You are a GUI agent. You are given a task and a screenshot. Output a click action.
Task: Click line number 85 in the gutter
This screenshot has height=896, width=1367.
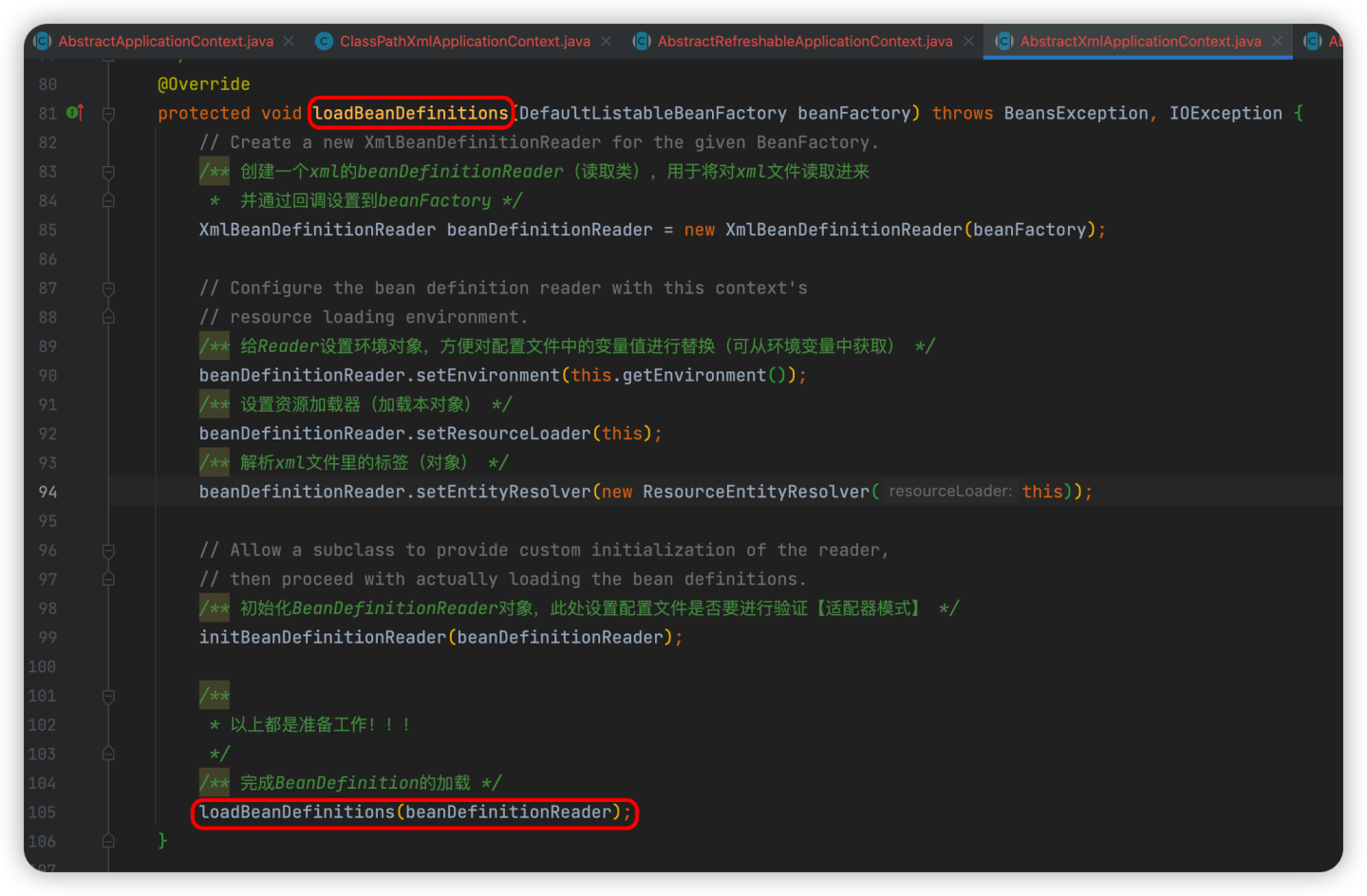coord(47,230)
